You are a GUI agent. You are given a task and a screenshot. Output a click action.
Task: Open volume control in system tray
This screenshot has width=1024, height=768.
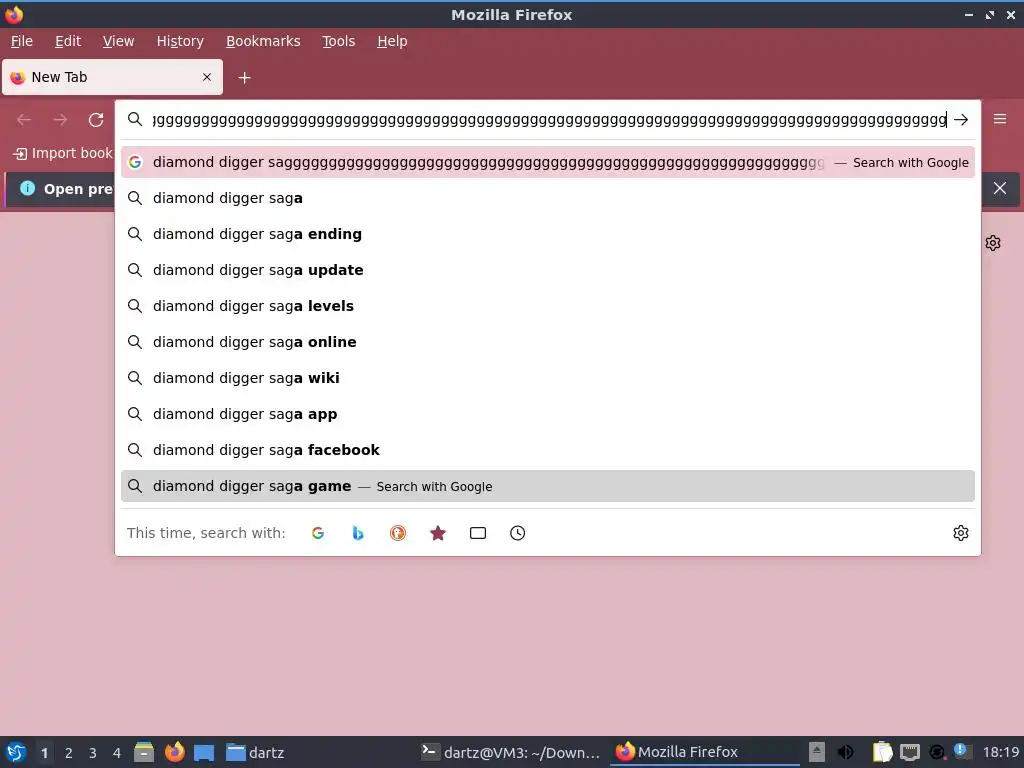(845, 752)
